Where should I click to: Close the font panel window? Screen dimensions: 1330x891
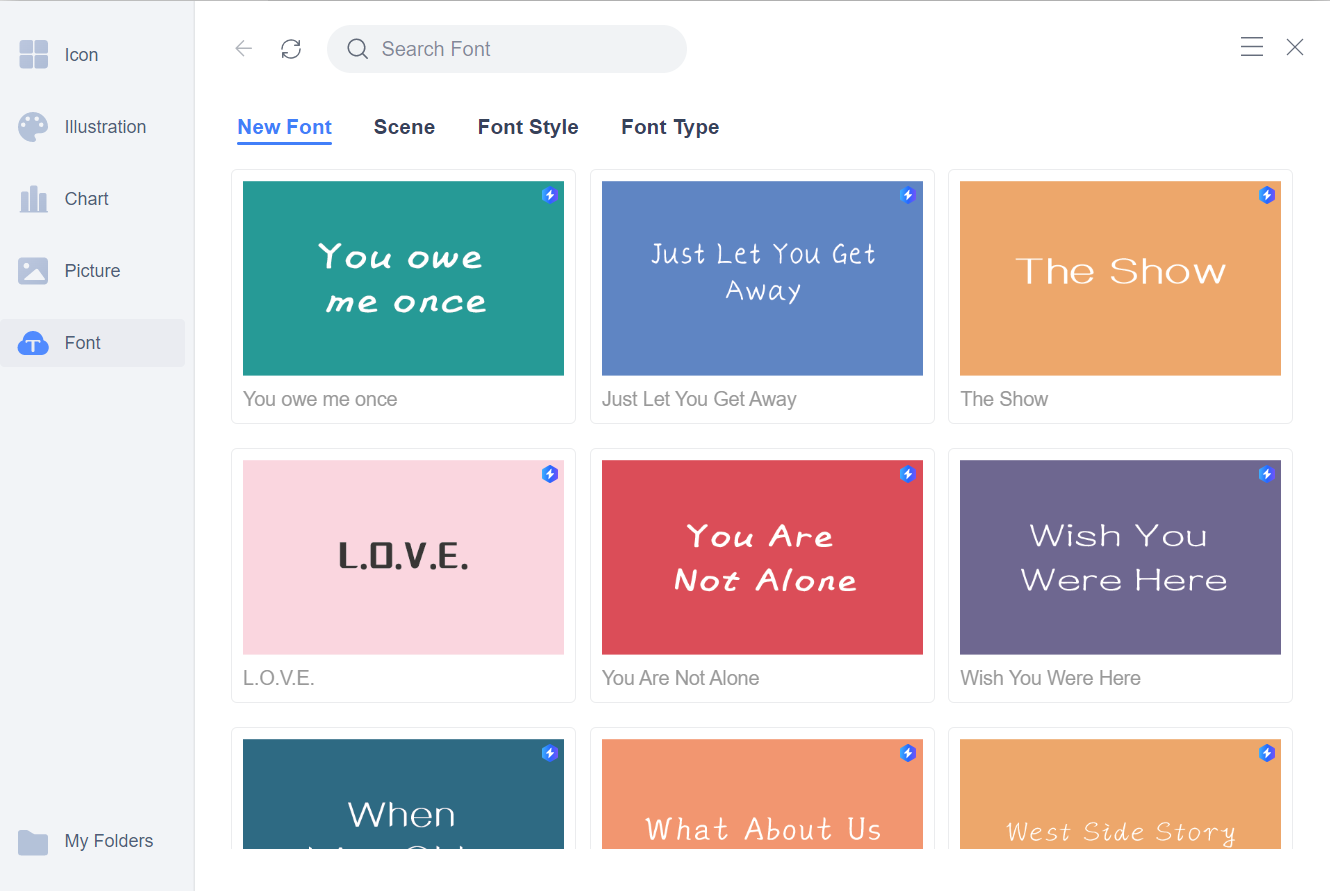1295,47
